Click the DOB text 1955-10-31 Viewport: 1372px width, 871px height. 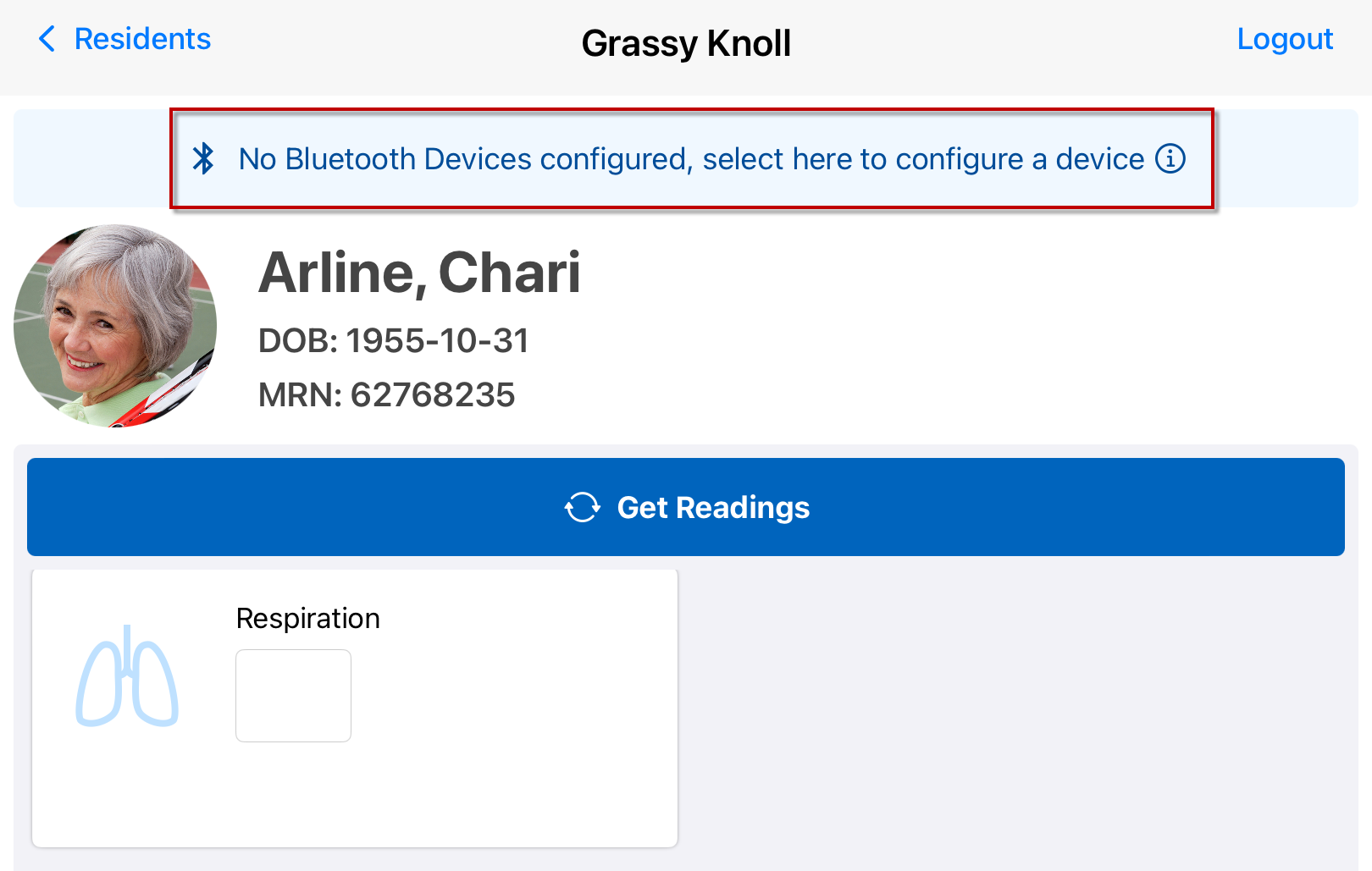394,341
